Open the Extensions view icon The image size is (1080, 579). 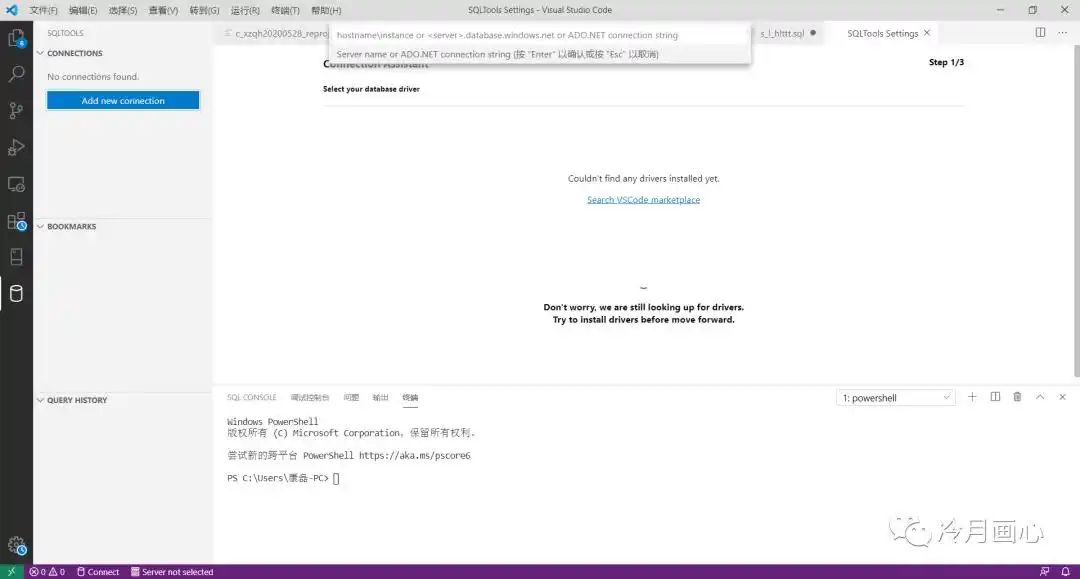(x=14, y=221)
